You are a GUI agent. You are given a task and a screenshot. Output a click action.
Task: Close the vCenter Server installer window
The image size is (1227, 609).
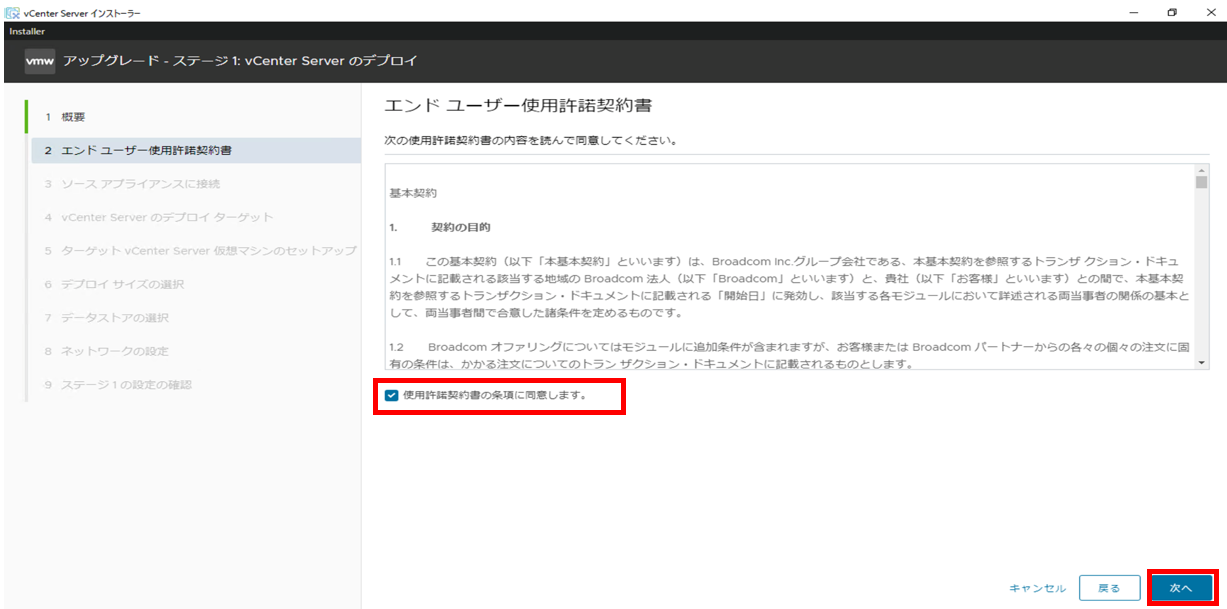(x=1210, y=11)
